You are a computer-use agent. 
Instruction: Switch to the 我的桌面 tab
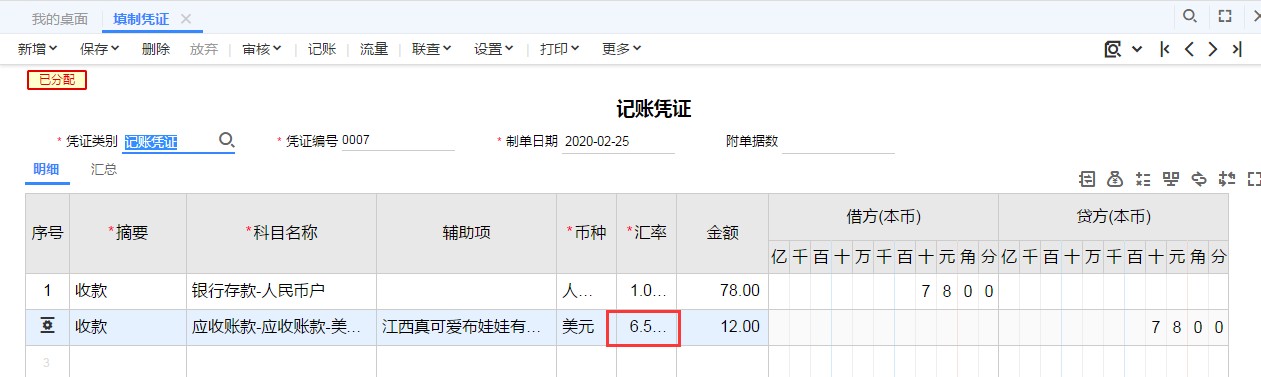60,19
